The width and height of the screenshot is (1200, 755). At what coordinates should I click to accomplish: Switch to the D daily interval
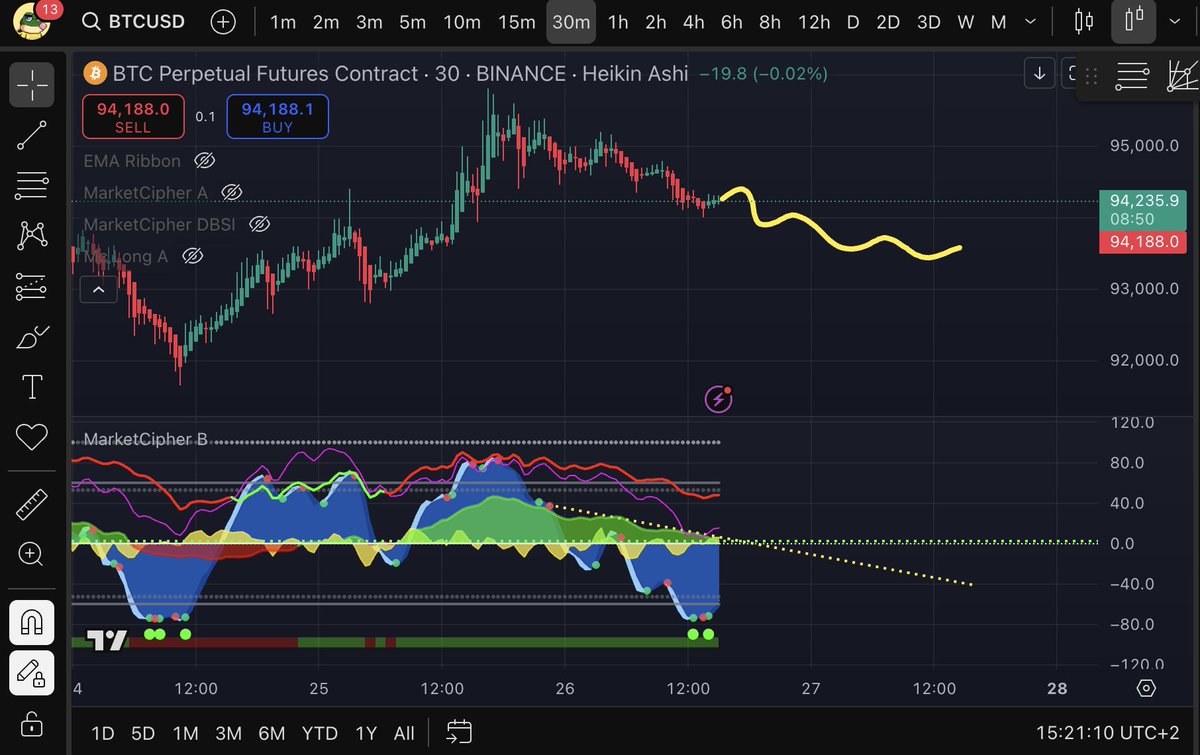[852, 22]
